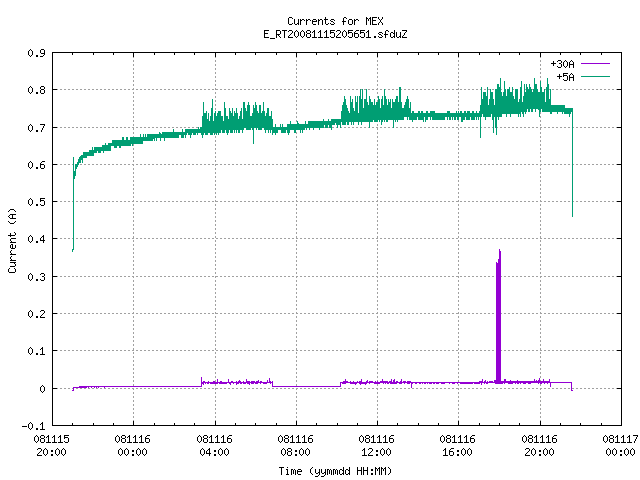Screen dimensions: 640x480
Task: Click the 0.3 y-axis tick label
Action: click(36, 277)
